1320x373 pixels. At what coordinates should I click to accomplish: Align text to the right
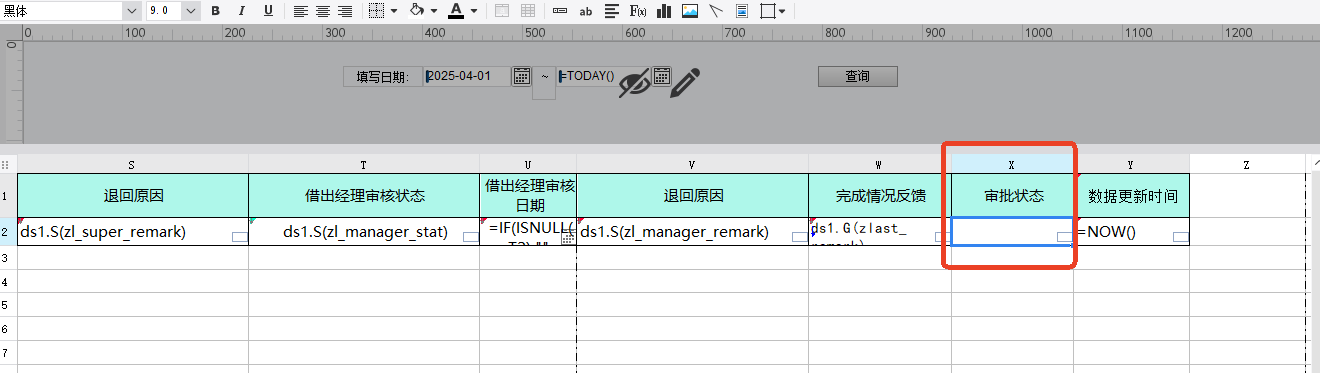point(345,11)
